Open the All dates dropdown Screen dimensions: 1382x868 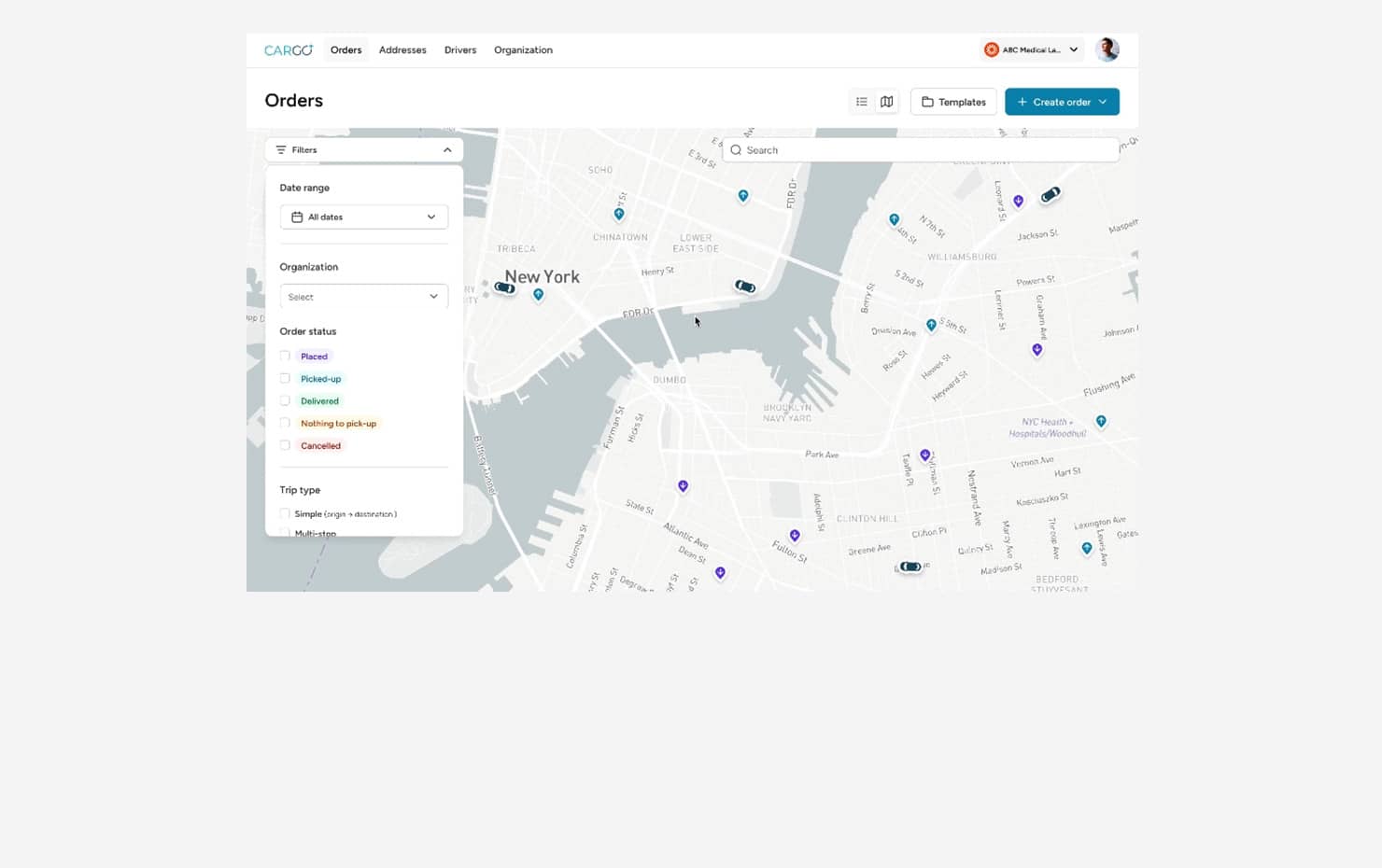363,217
